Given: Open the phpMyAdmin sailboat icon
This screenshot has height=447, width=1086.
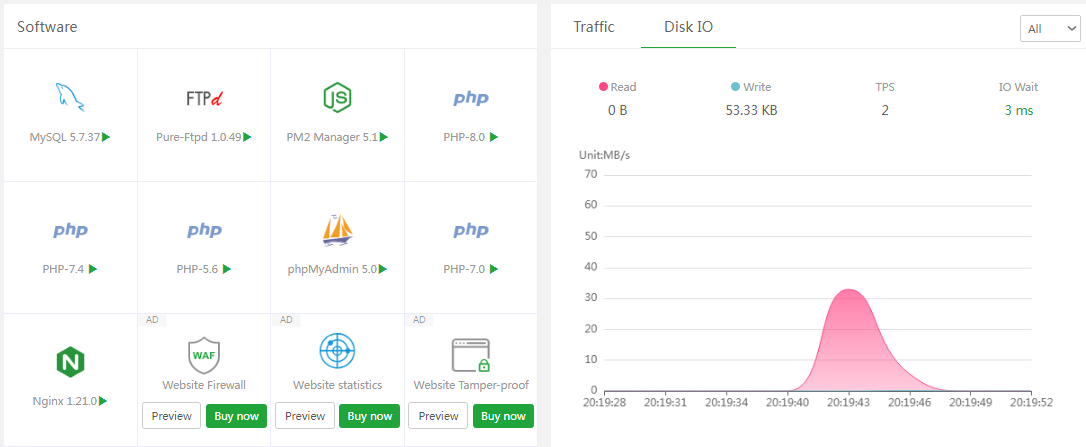Looking at the screenshot, I should [337, 230].
